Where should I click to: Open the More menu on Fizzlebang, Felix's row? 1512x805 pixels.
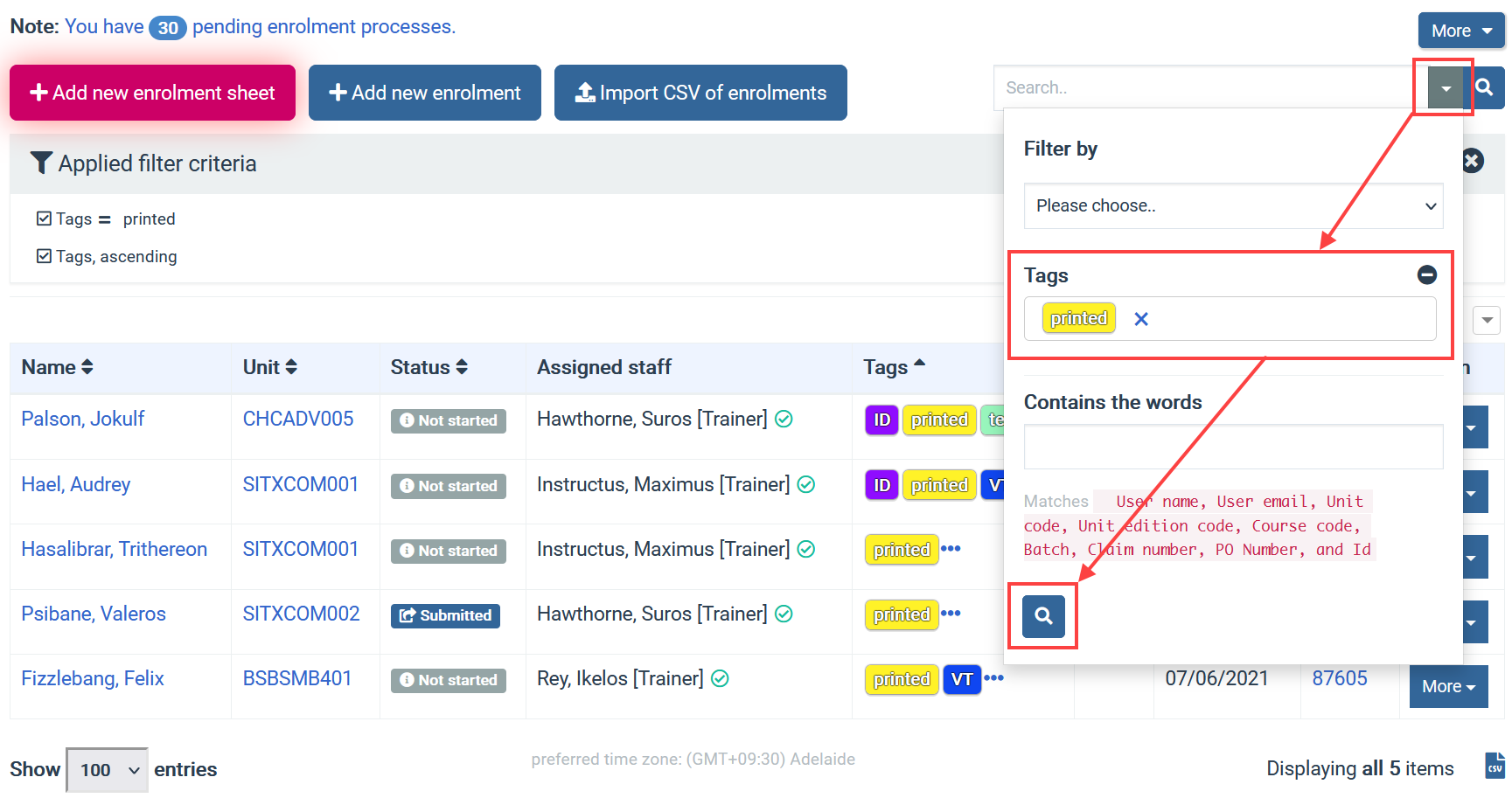(1447, 686)
